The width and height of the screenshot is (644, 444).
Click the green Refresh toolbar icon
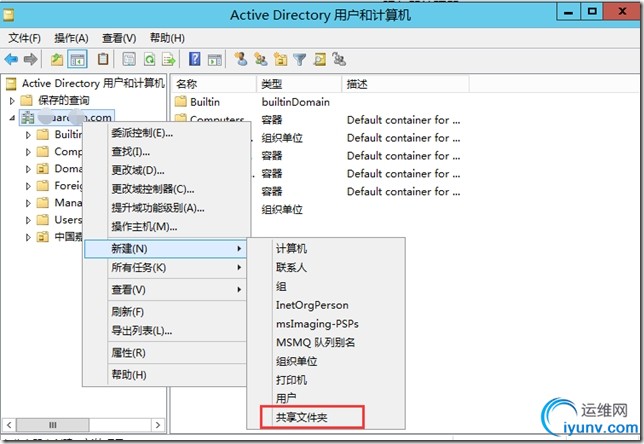tap(149, 60)
